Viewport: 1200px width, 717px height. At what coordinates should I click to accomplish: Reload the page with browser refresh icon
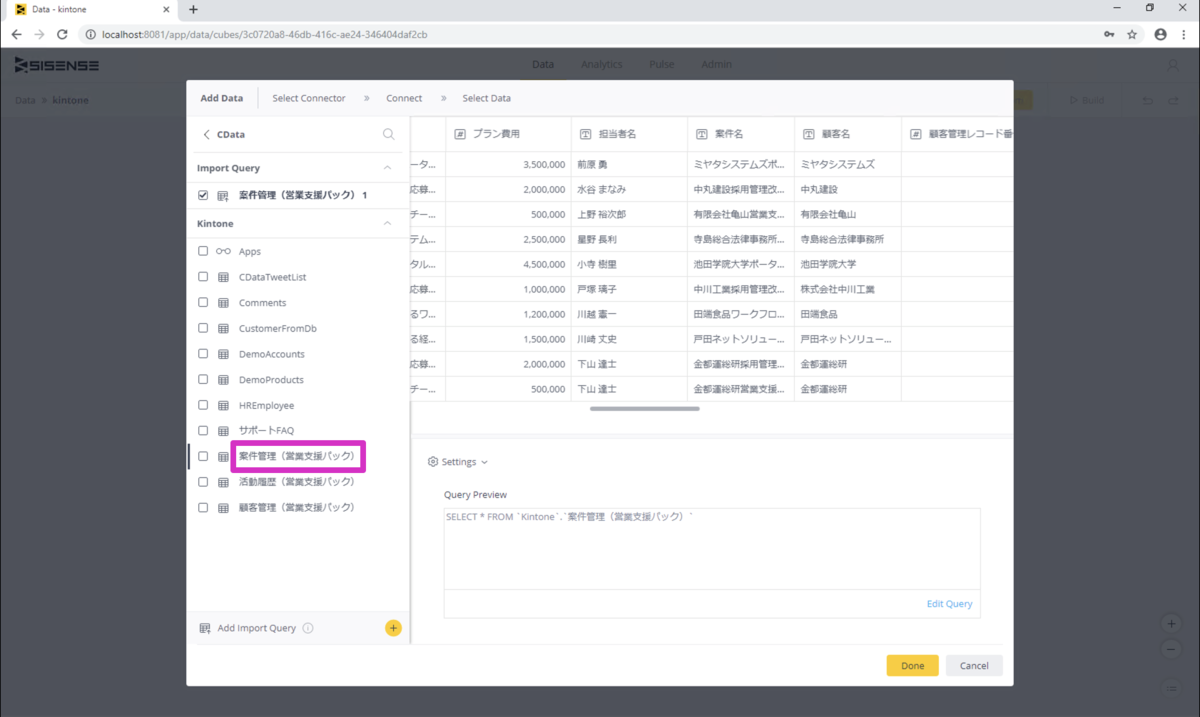pos(62,34)
